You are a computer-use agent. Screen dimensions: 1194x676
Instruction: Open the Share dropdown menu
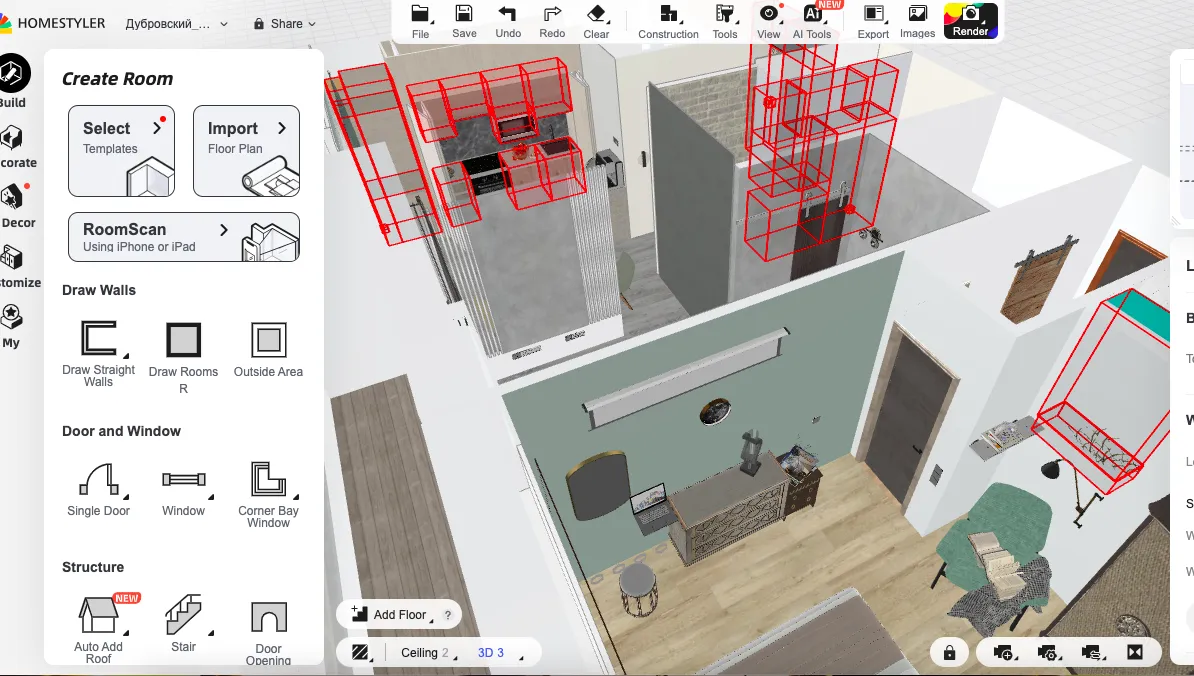pos(285,24)
